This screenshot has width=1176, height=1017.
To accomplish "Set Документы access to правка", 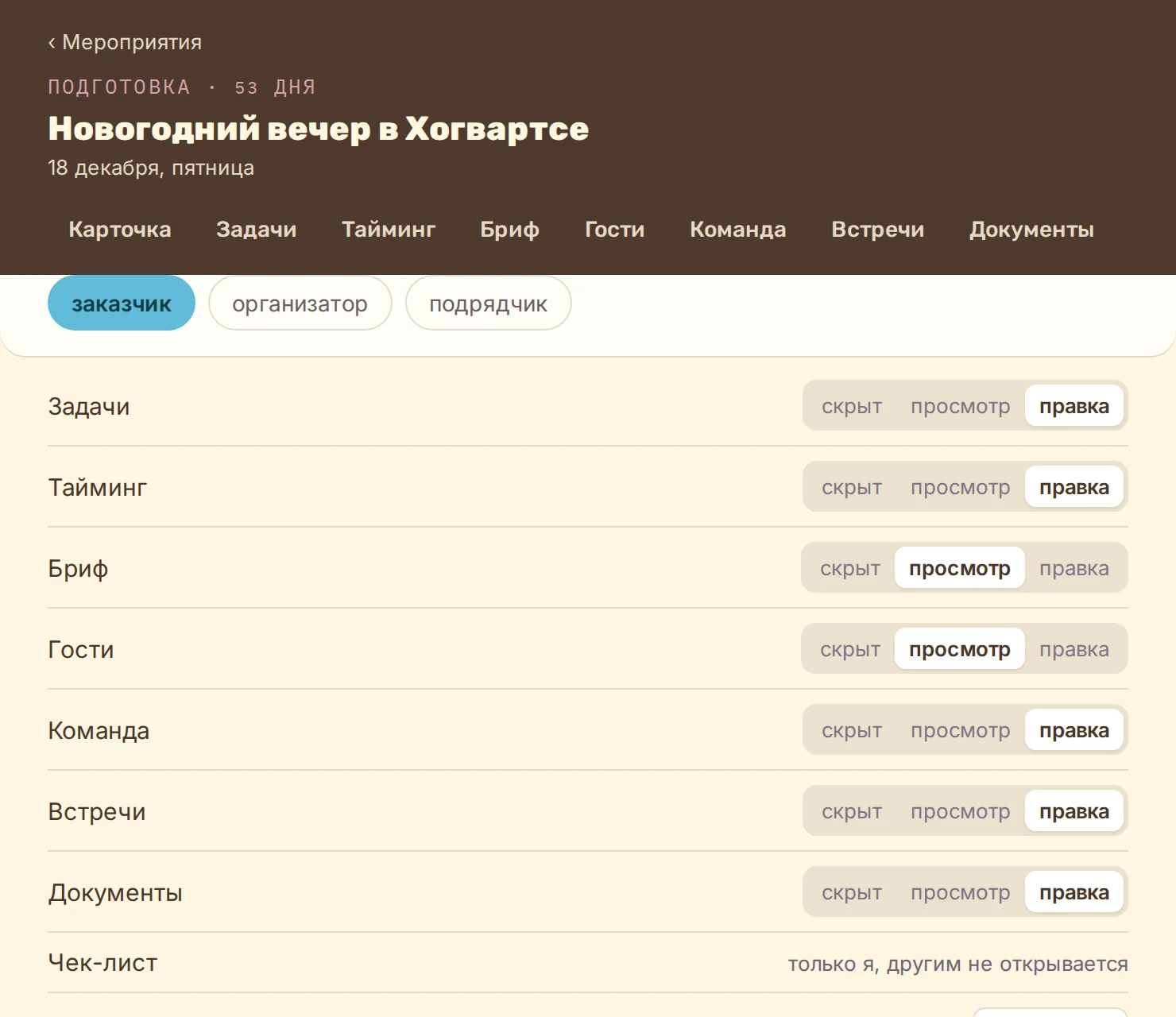I will 1074,892.
